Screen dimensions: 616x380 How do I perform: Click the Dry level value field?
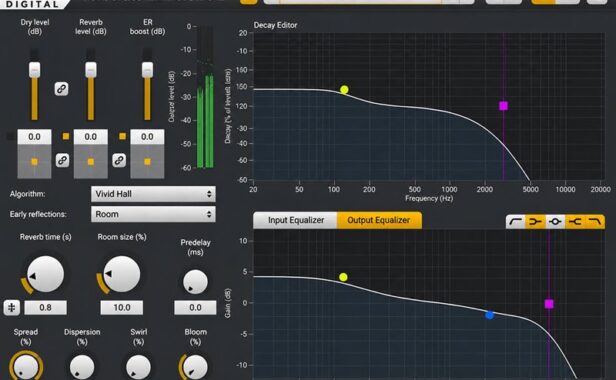click(34, 136)
